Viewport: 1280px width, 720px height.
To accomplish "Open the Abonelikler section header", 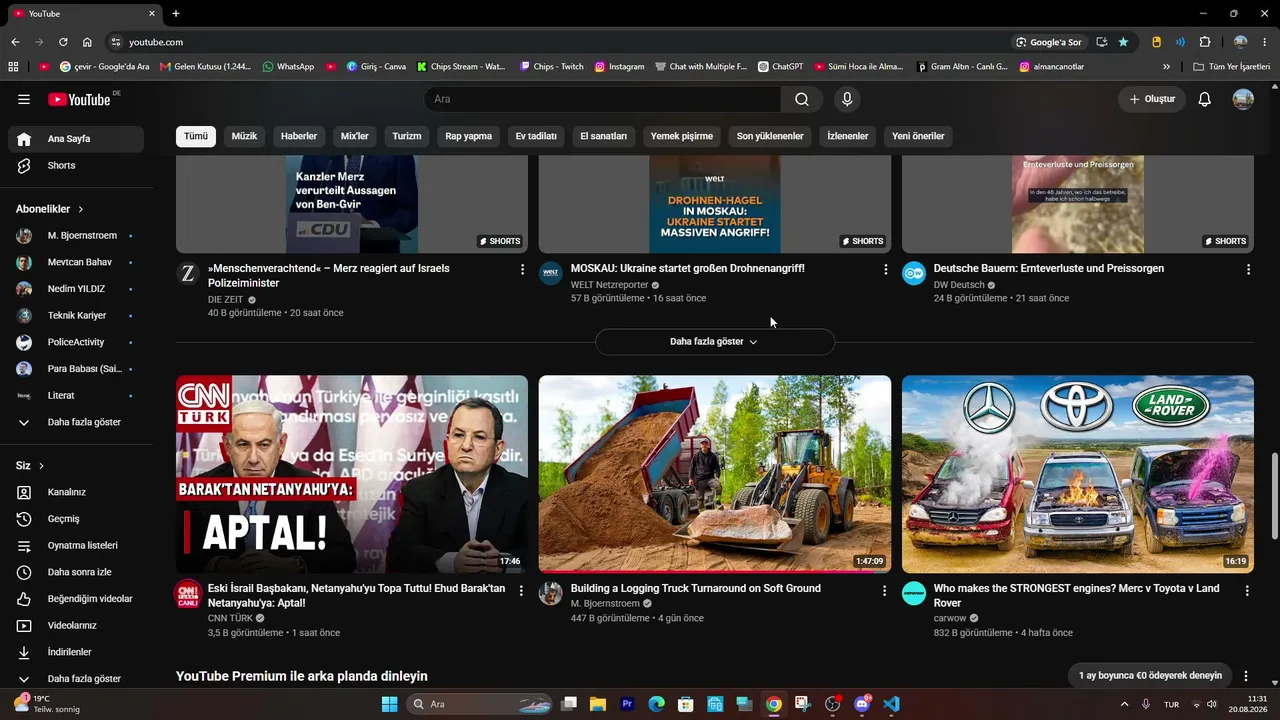I will pos(50,209).
